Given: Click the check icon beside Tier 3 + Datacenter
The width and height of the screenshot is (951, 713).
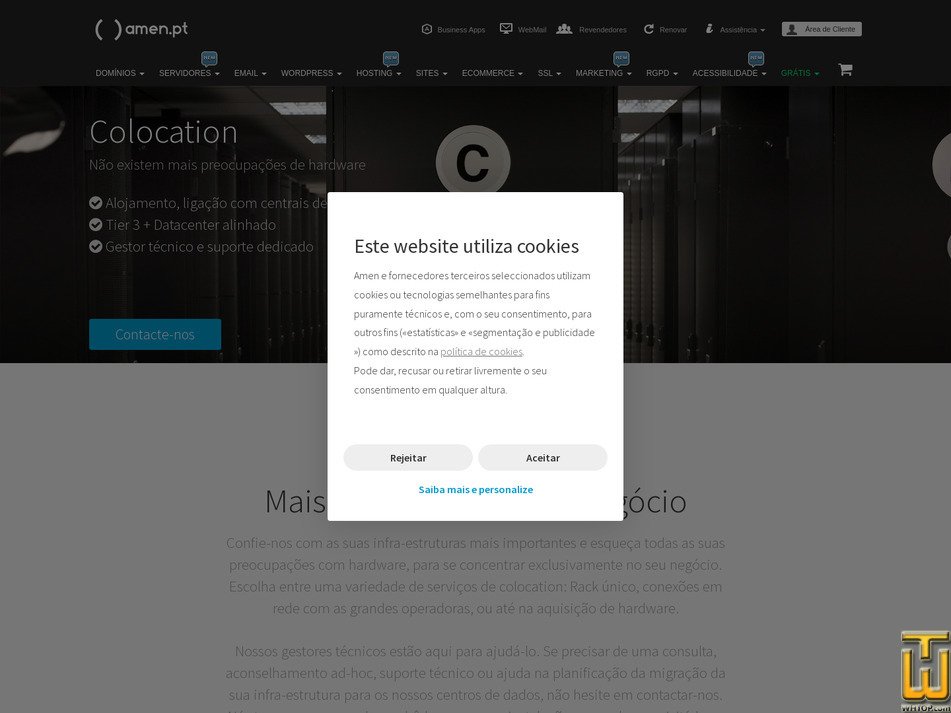Looking at the screenshot, I should (x=95, y=224).
